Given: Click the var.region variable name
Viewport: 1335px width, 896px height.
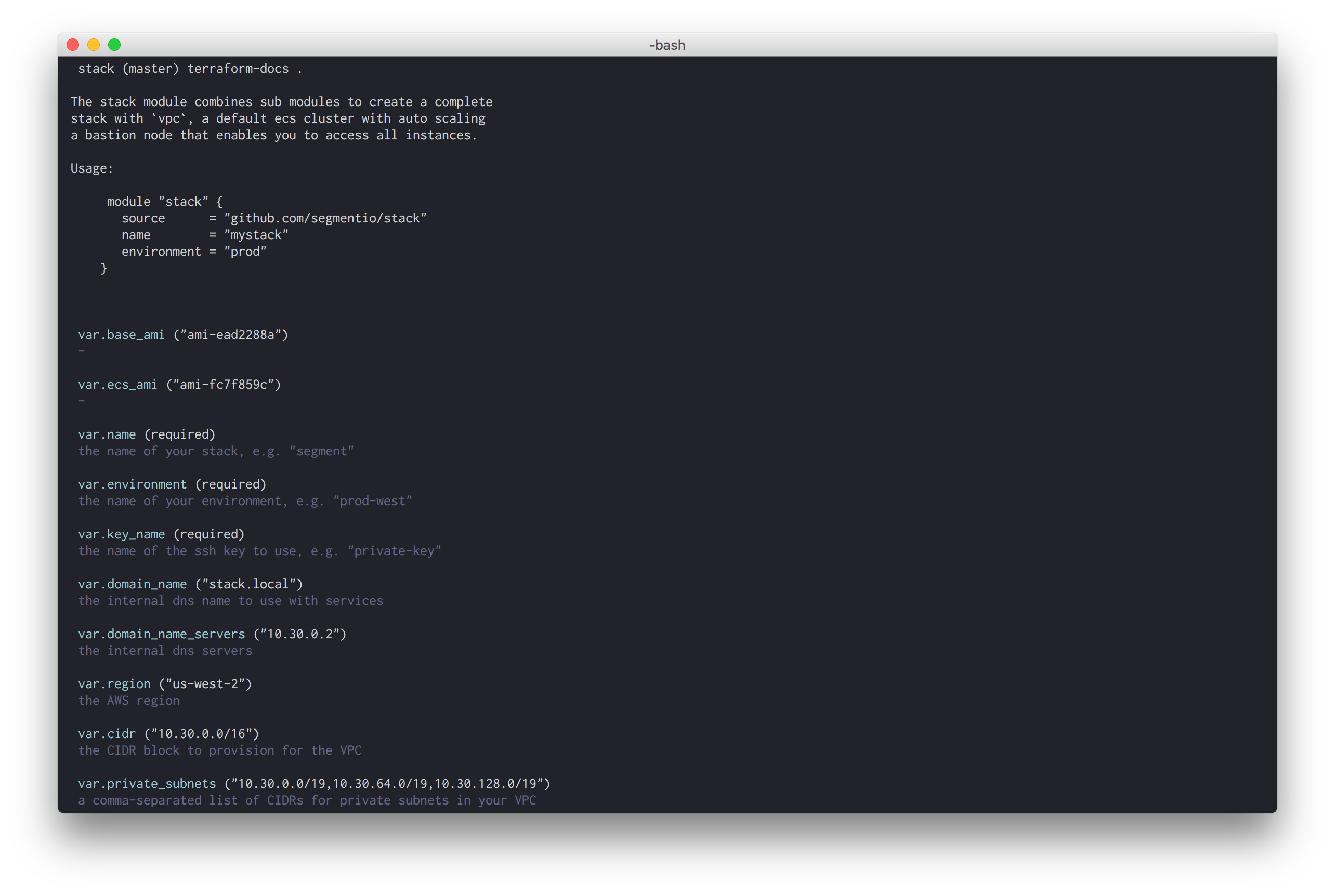Looking at the screenshot, I should click(114, 684).
